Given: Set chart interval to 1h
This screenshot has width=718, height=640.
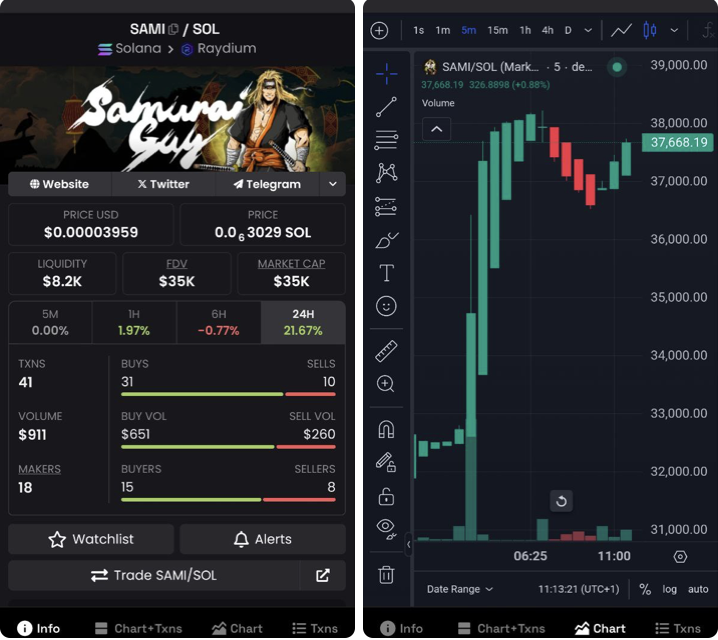Looking at the screenshot, I should tap(525, 30).
